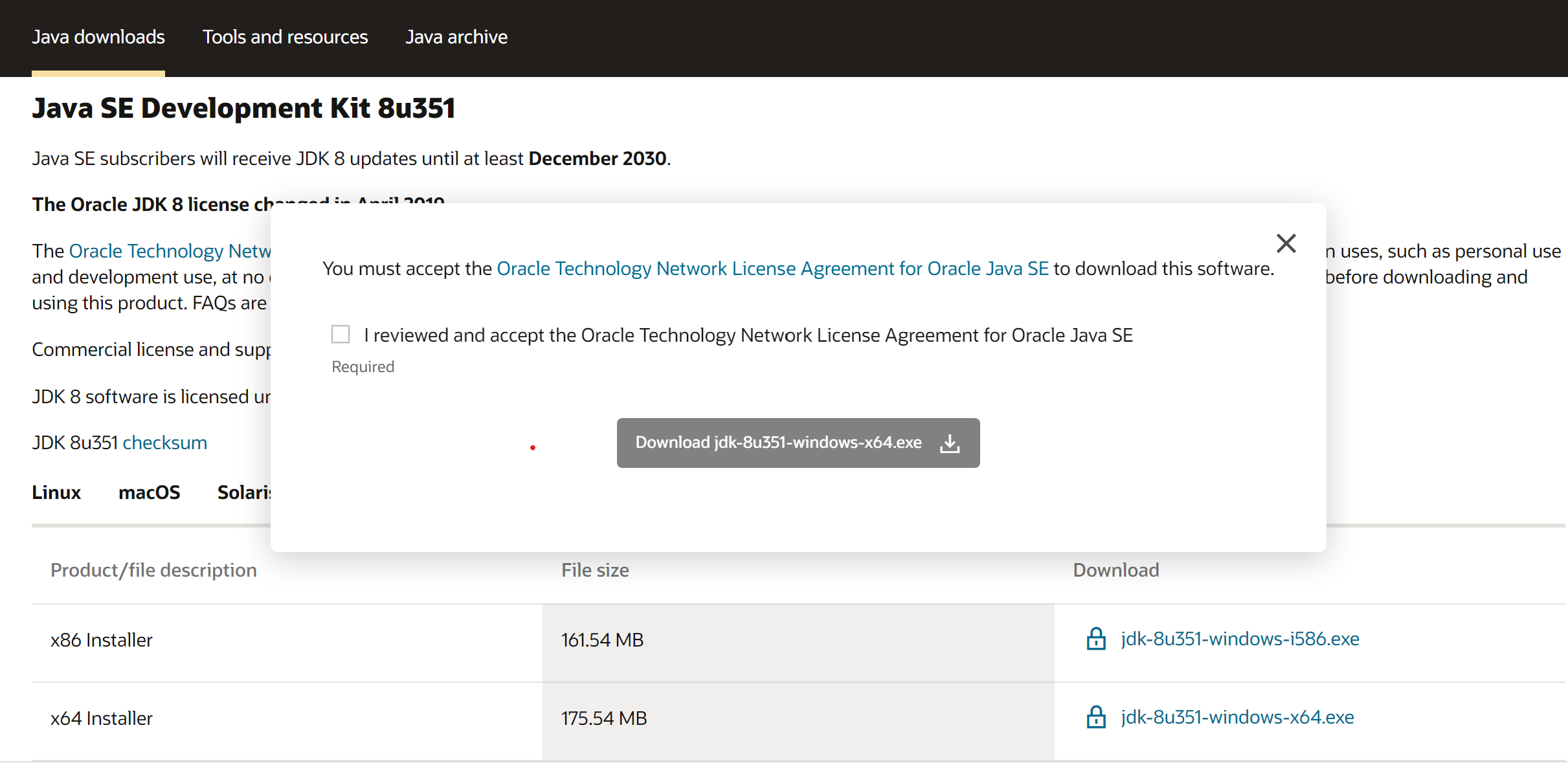Select the Linux platform tab
The height and width of the screenshot is (765, 1568).
click(x=56, y=493)
